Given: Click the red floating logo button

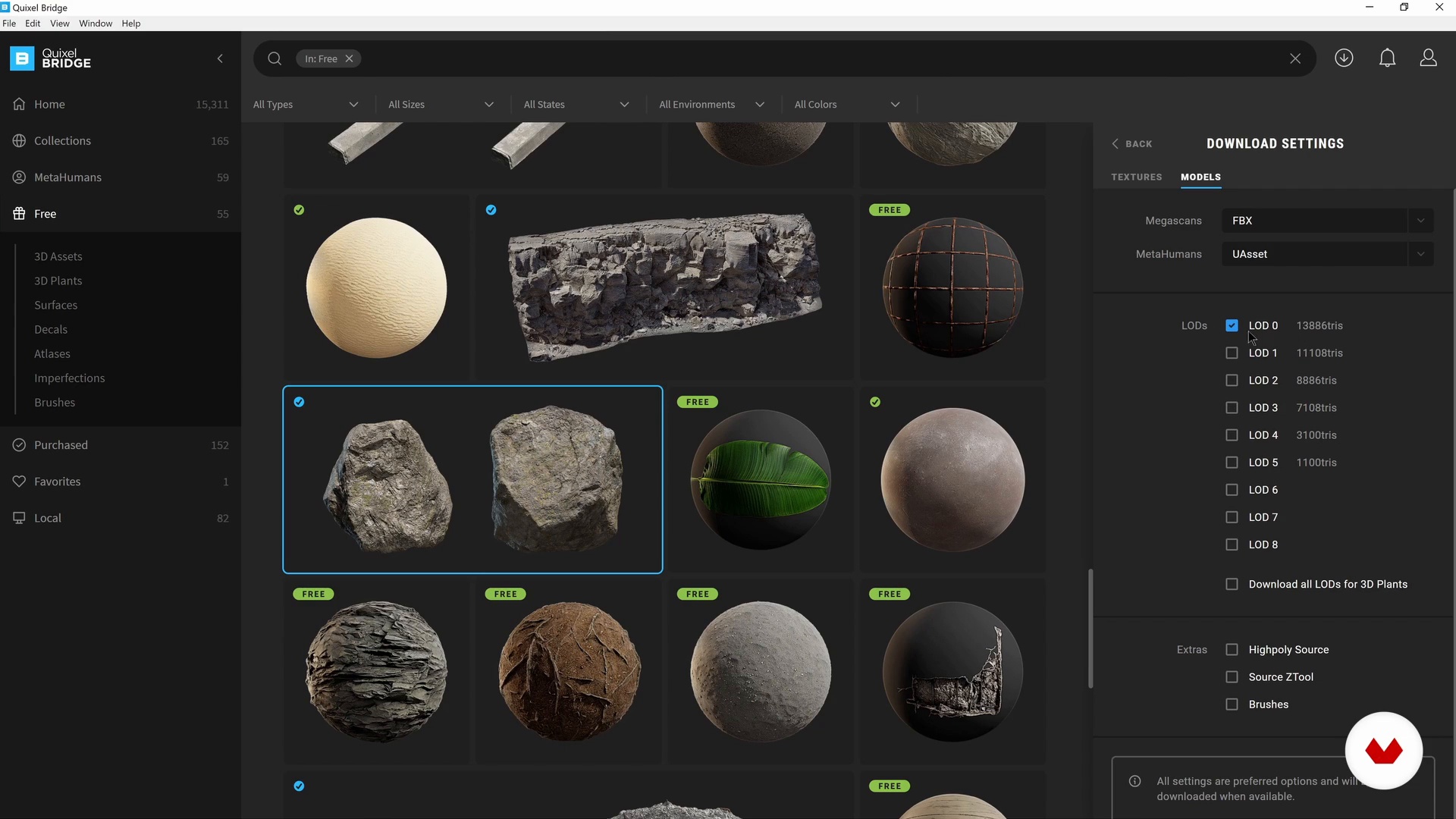Looking at the screenshot, I should coord(1383,750).
